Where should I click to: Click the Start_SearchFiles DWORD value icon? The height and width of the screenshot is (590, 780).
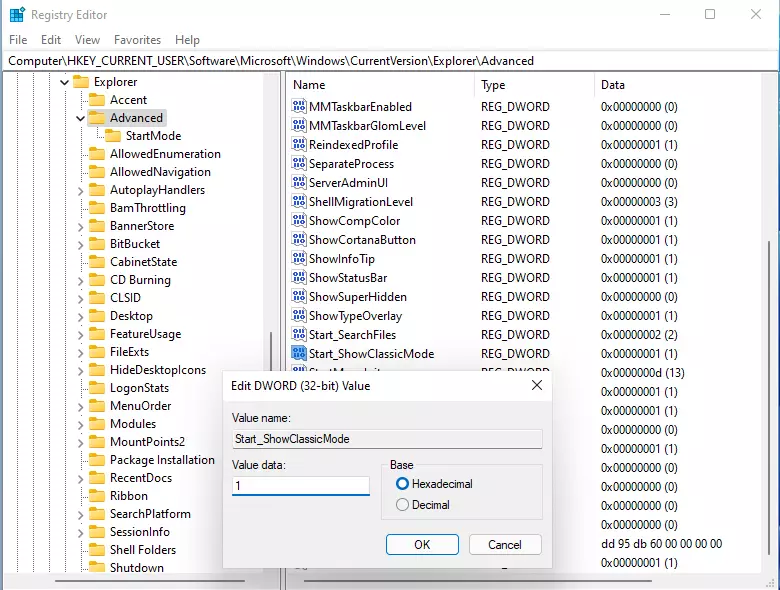(x=298, y=334)
